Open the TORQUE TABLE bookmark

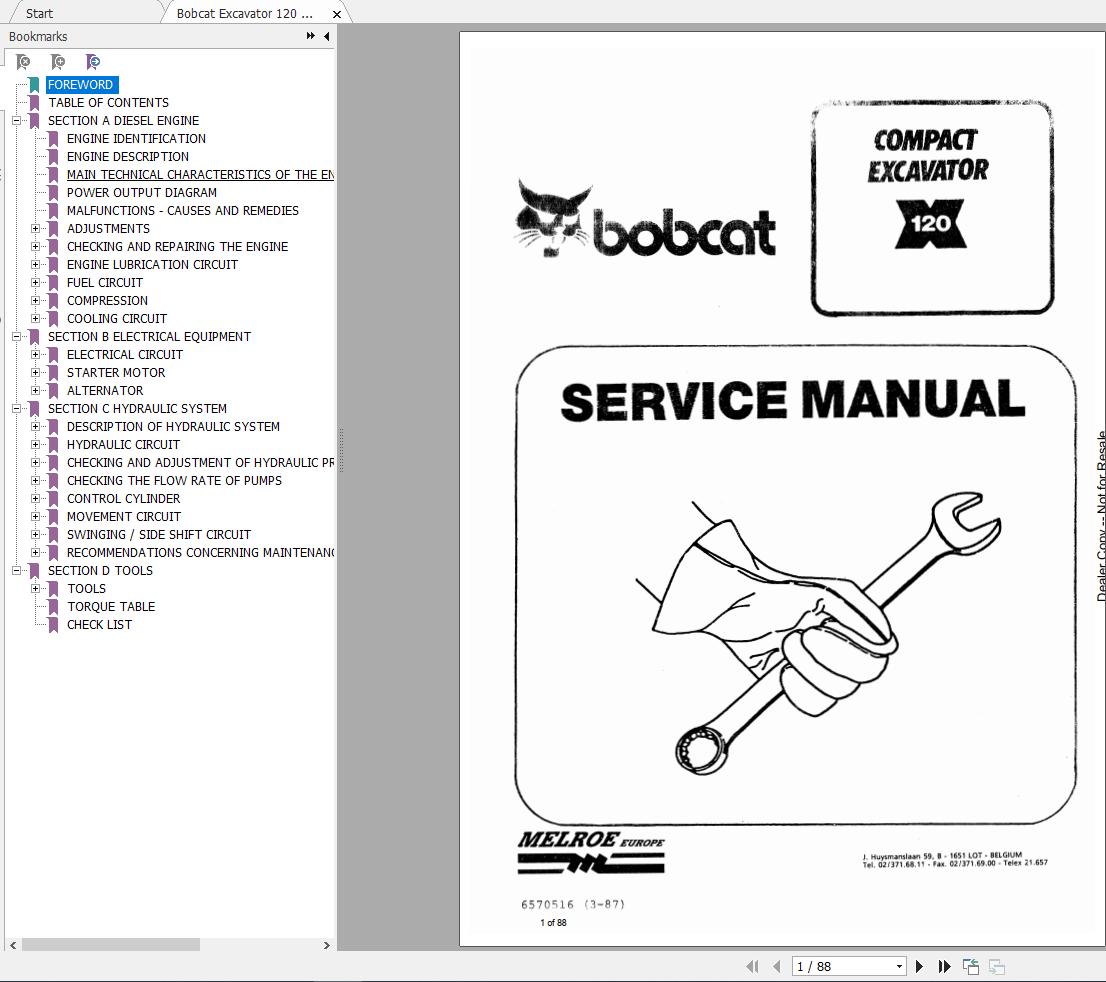pyautogui.click(x=111, y=606)
